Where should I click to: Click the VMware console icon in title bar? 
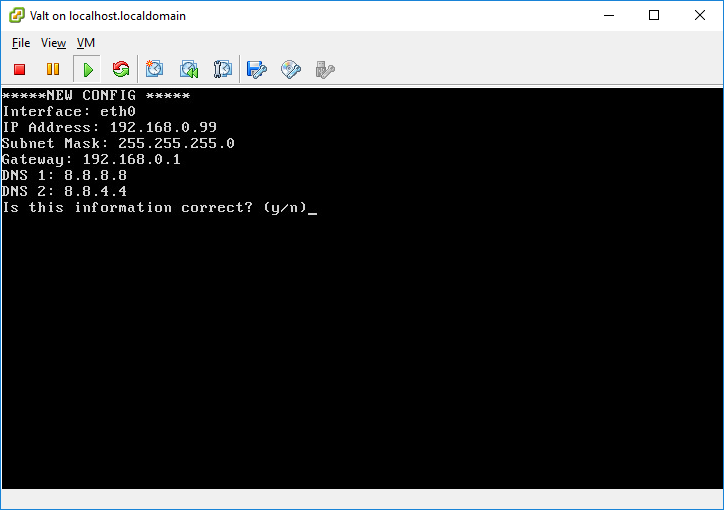17,15
